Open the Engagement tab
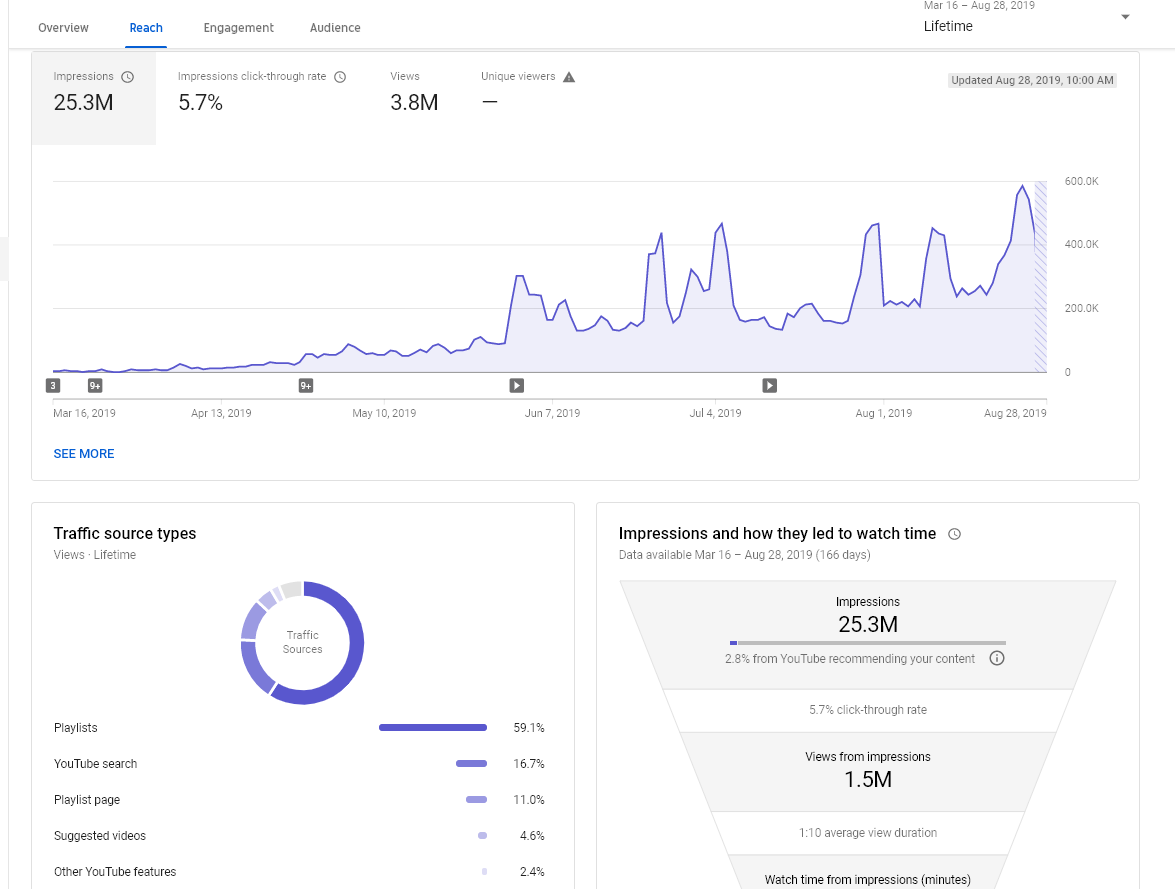The image size is (1175, 889). pos(238,28)
